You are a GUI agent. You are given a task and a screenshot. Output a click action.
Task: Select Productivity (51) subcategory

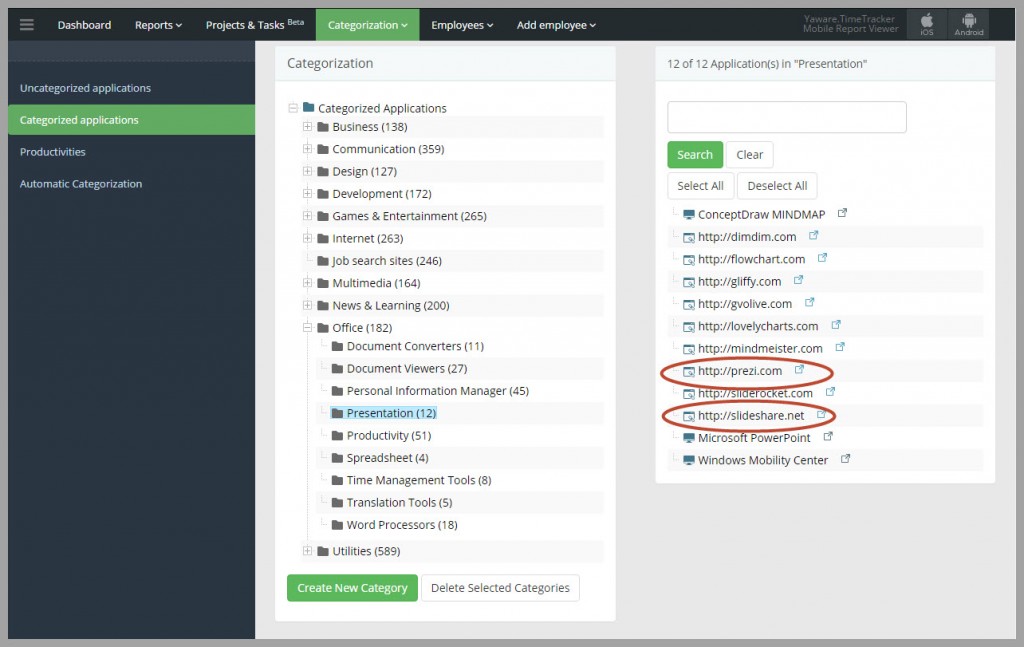[x=389, y=435]
